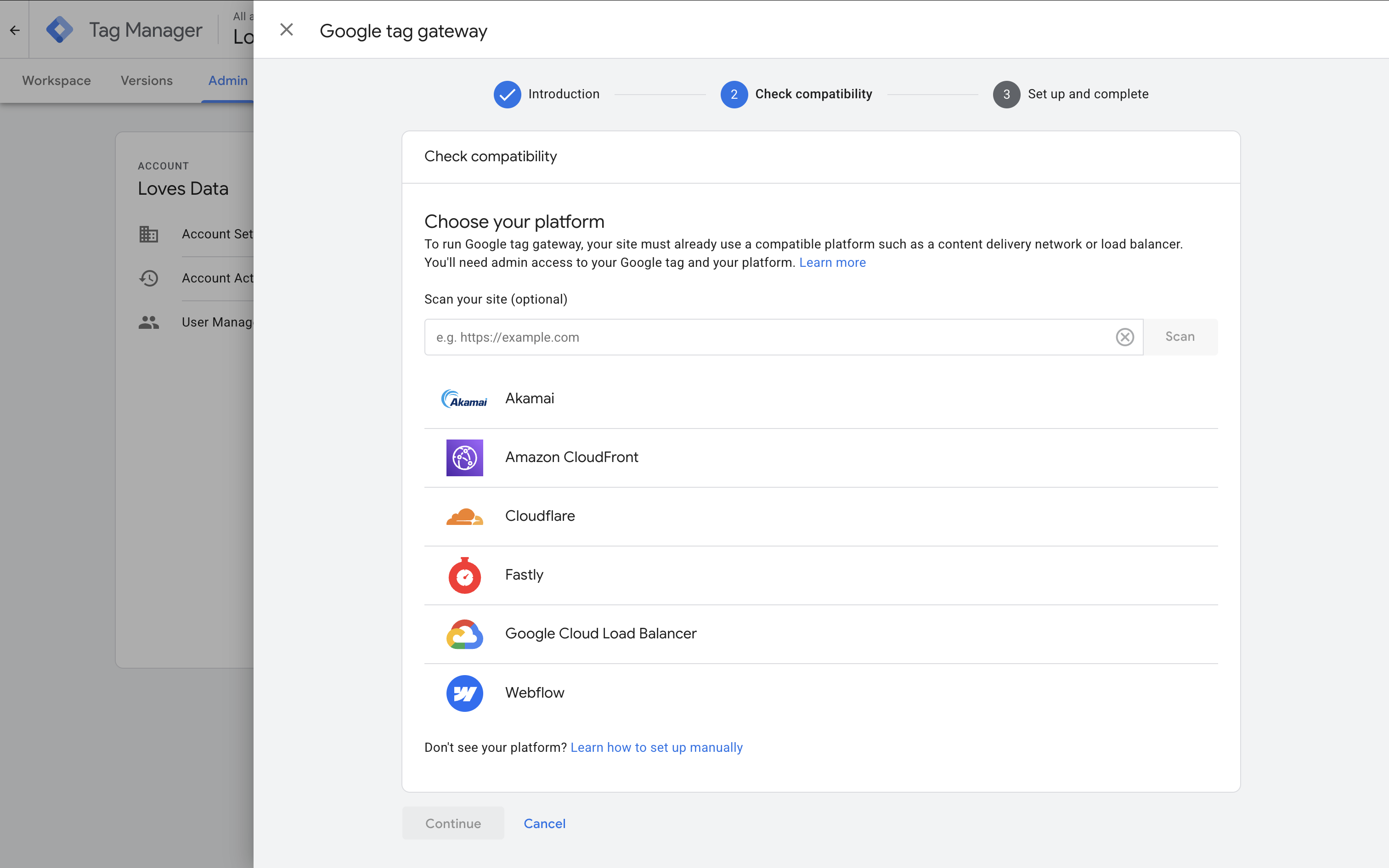Click the Introduction step checkmark
The height and width of the screenshot is (868, 1389).
(x=507, y=94)
